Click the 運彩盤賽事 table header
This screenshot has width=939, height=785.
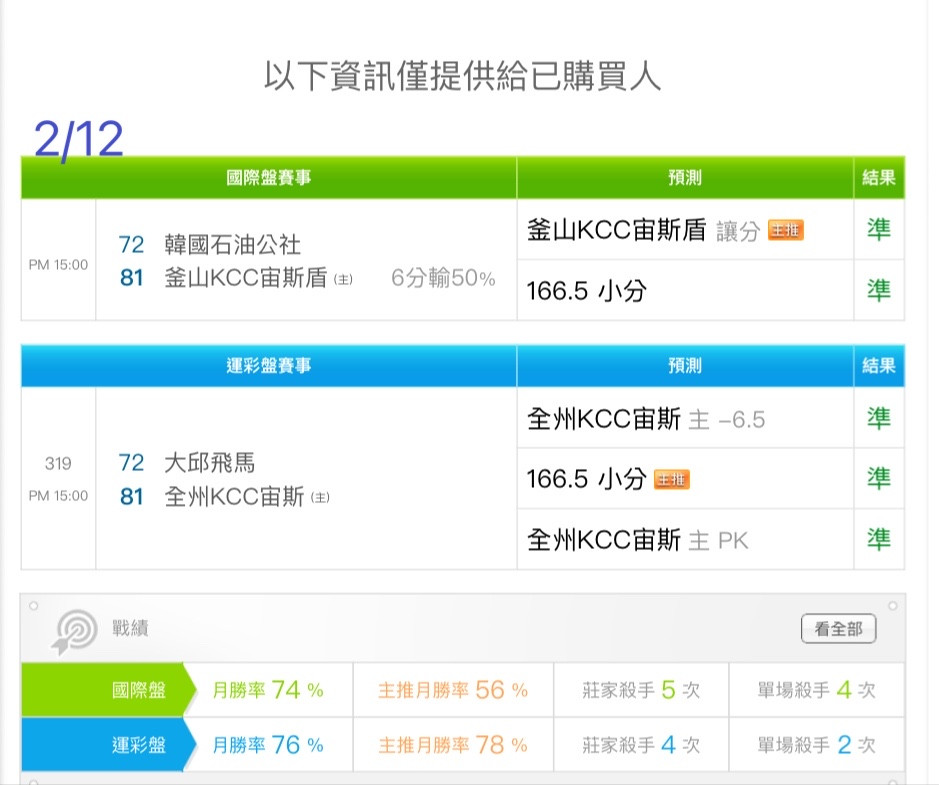pos(269,366)
